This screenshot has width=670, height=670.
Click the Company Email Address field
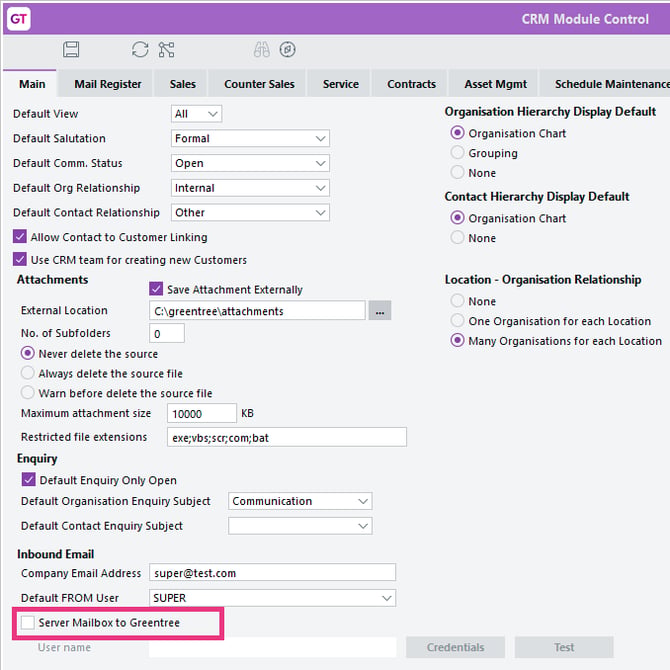click(x=273, y=573)
